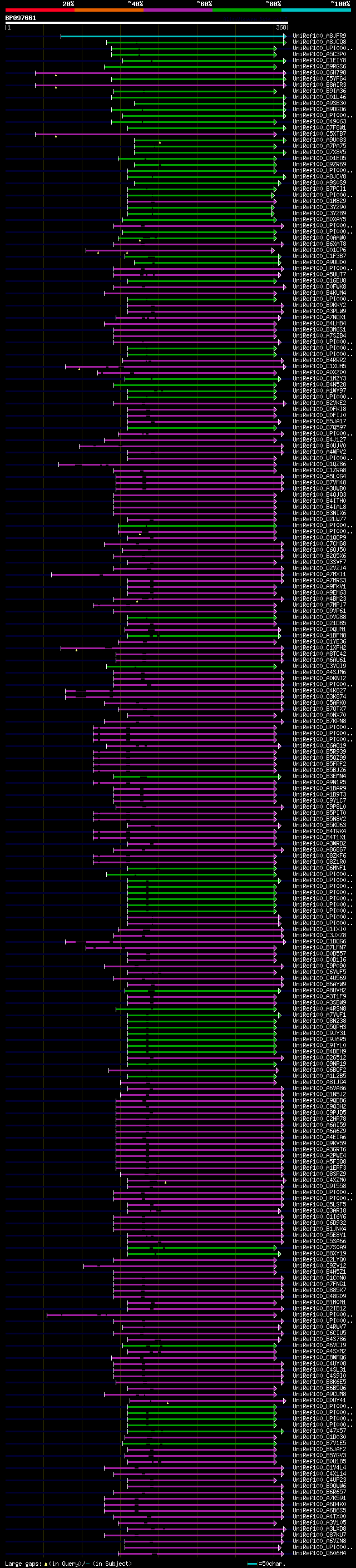Image resolution: width=356 pixels, height=1568 pixels.
Task: Select label UniRef100_Q01ED5
Action: 319,159
